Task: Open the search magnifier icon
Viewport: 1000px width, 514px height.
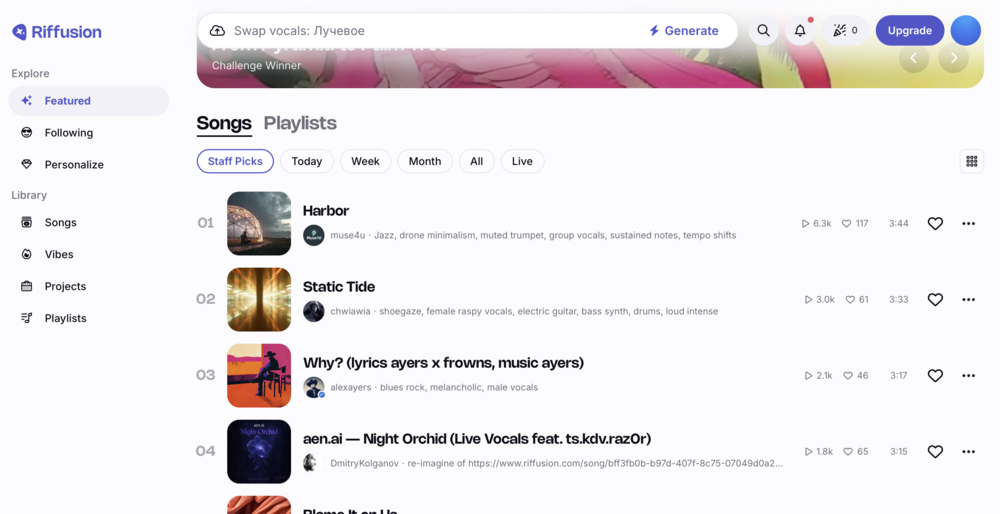Action: click(763, 31)
